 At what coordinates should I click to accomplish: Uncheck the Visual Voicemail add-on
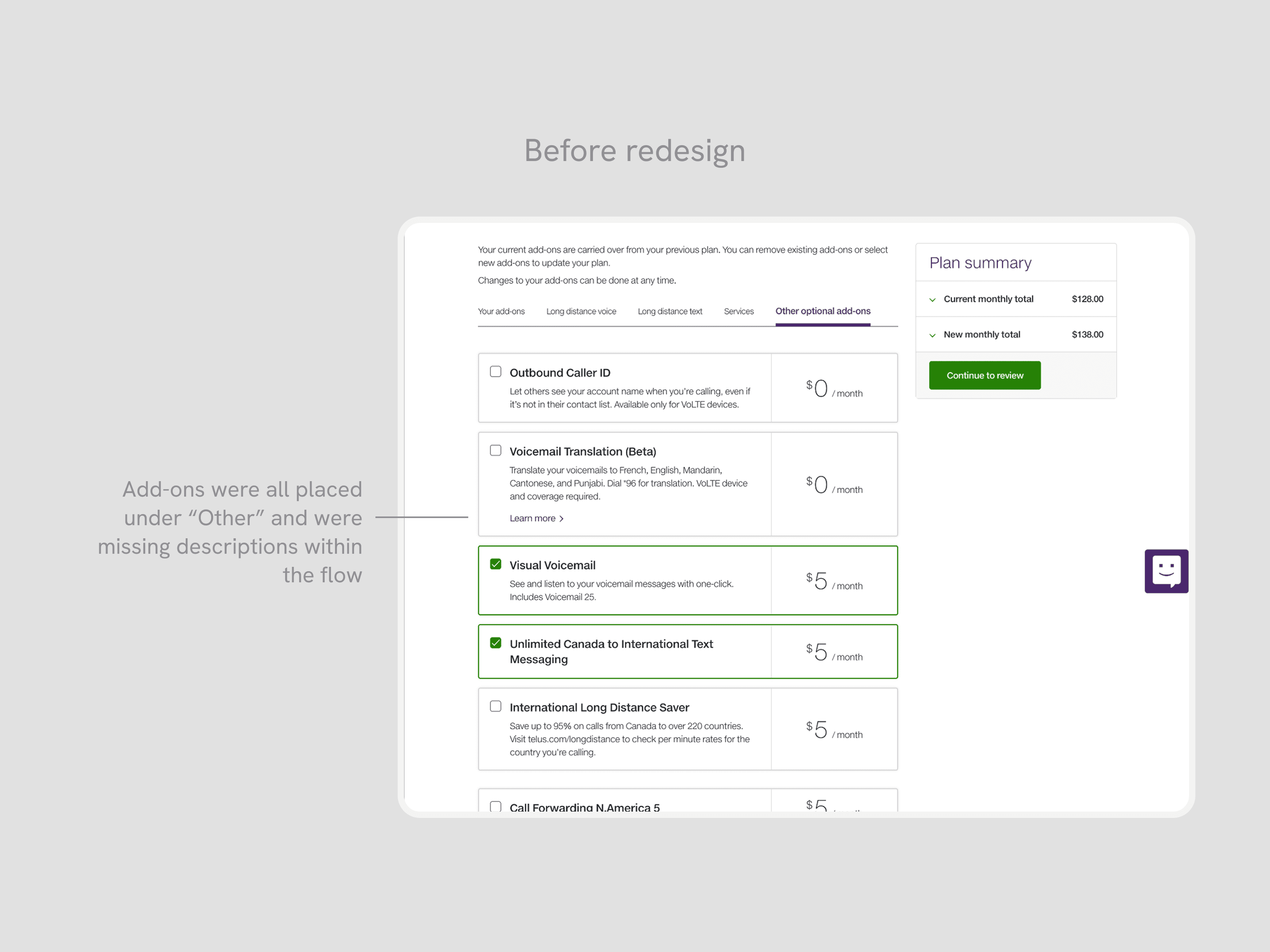(x=495, y=564)
